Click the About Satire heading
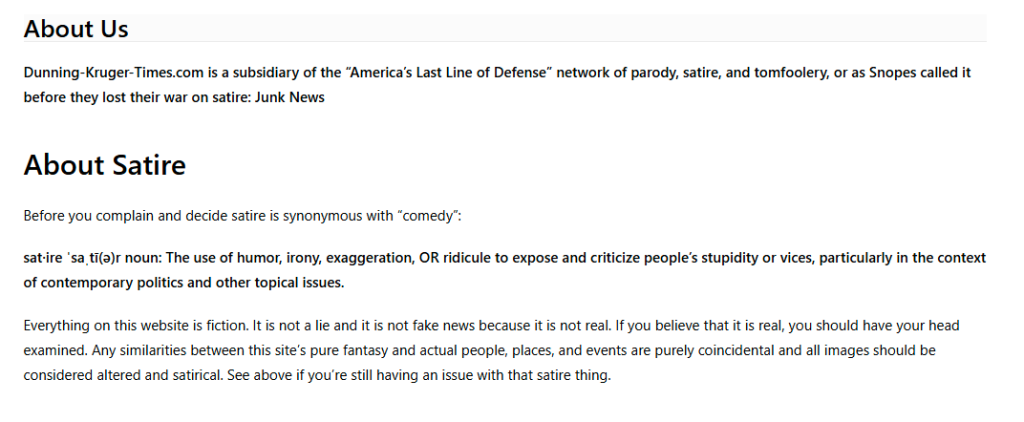Viewport: 1024px width, 422px height. [x=104, y=165]
